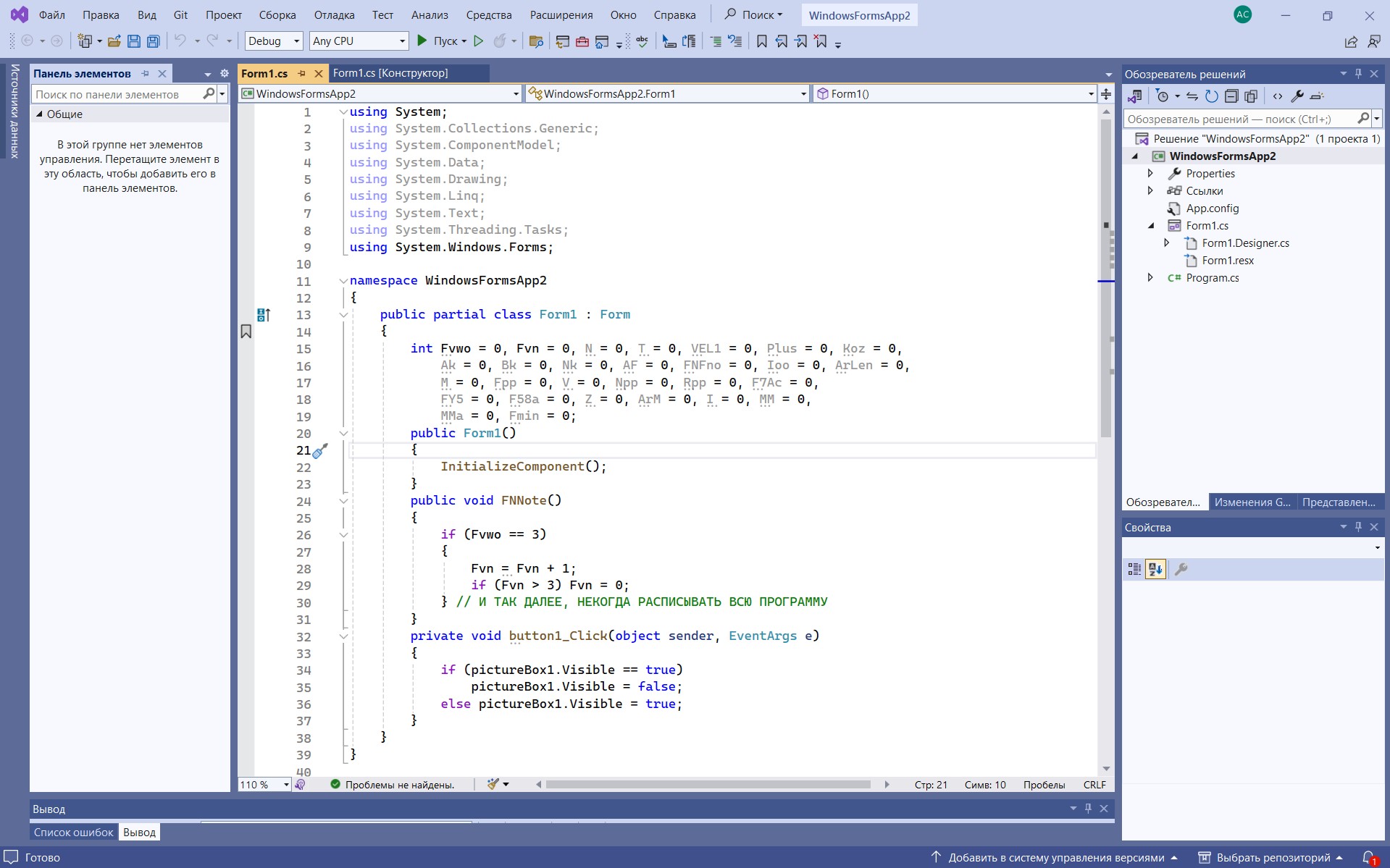Click the View Code <> icon in Solution Explorer
The image size is (1390, 868).
pos(1278,96)
